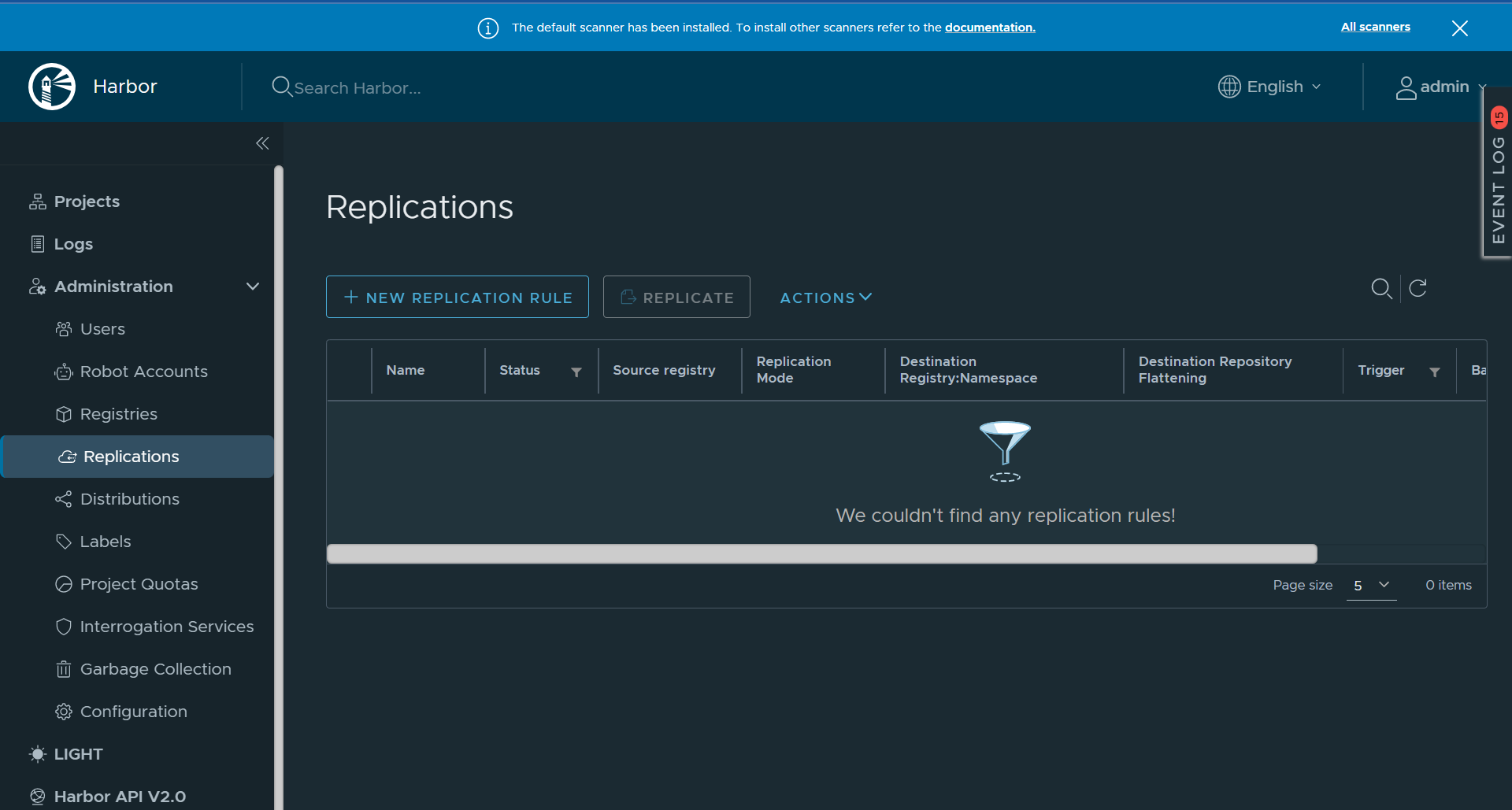The image size is (1512, 810).
Task: Click the Administration icon
Action: point(37,287)
